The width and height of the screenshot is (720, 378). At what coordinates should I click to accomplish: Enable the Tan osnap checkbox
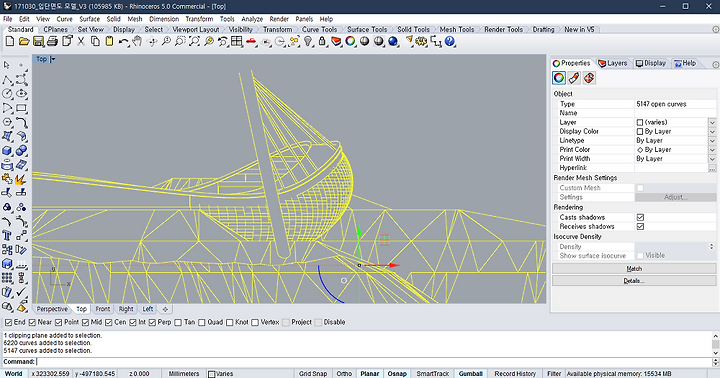(179, 322)
